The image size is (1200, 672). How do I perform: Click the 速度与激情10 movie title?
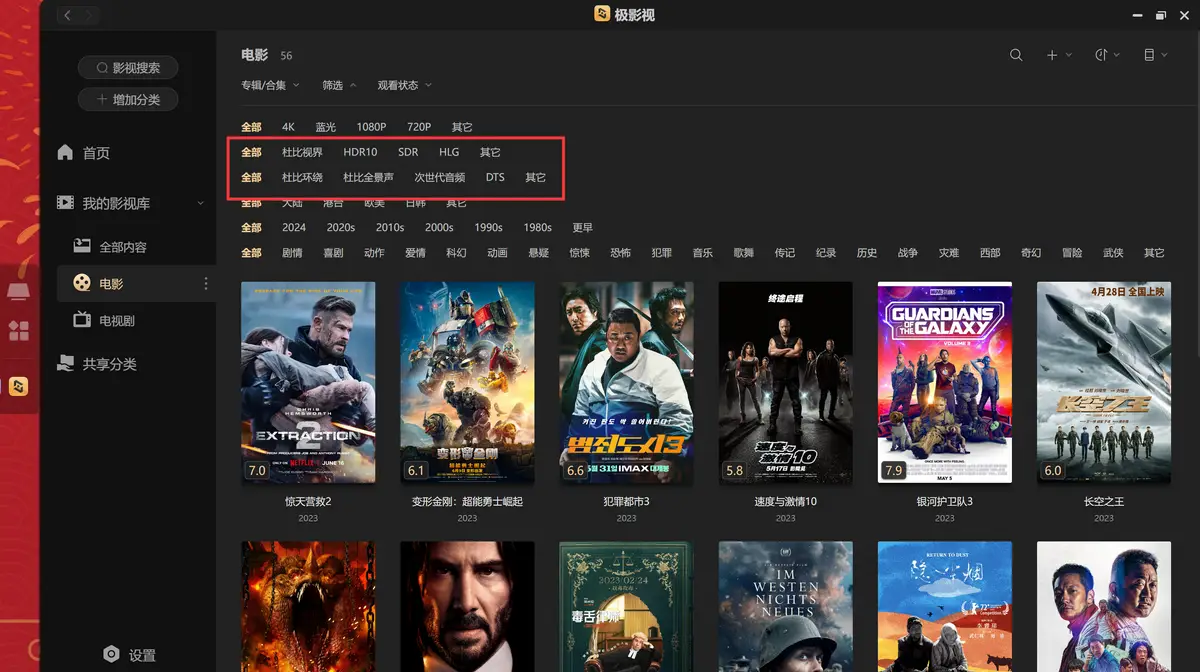[x=786, y=501]
